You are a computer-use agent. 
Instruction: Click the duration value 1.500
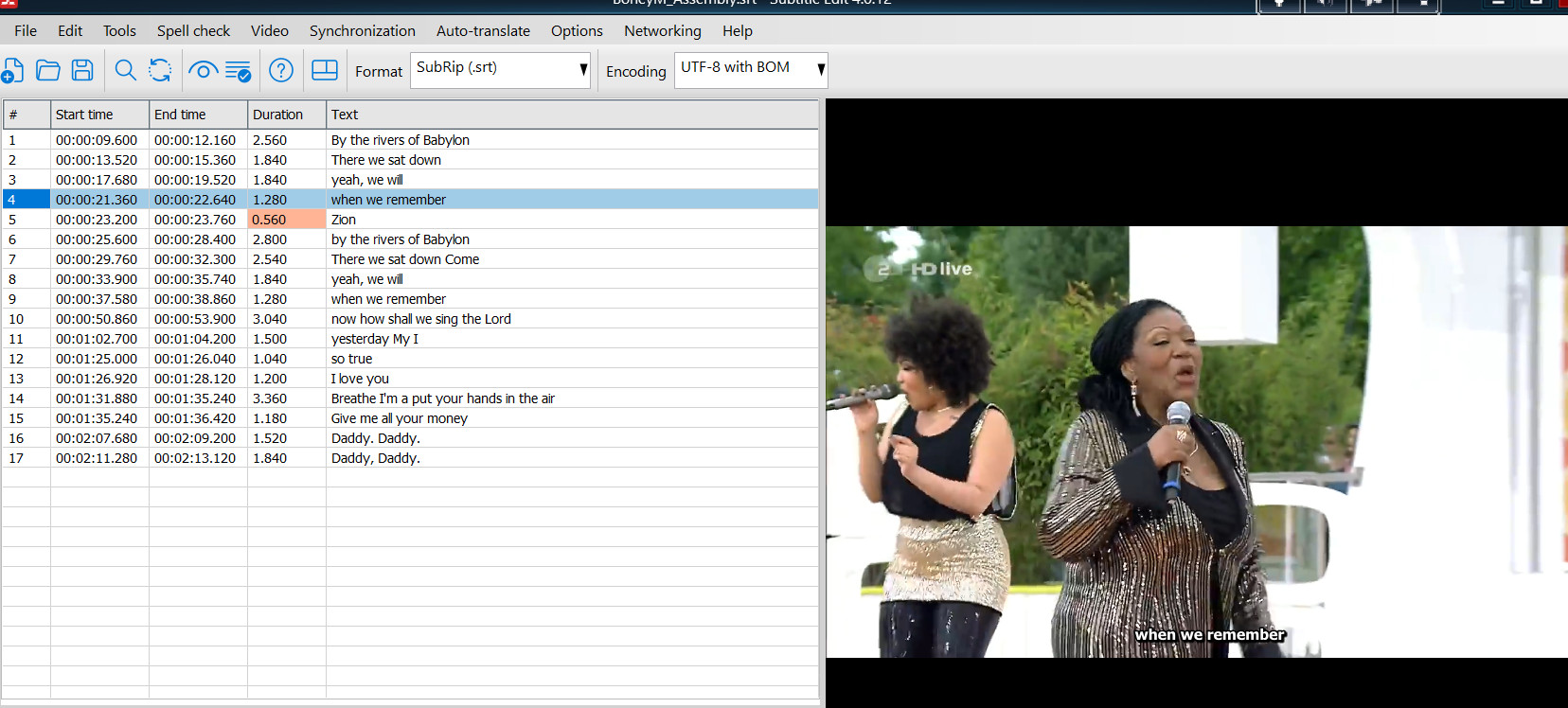point(270,339)
